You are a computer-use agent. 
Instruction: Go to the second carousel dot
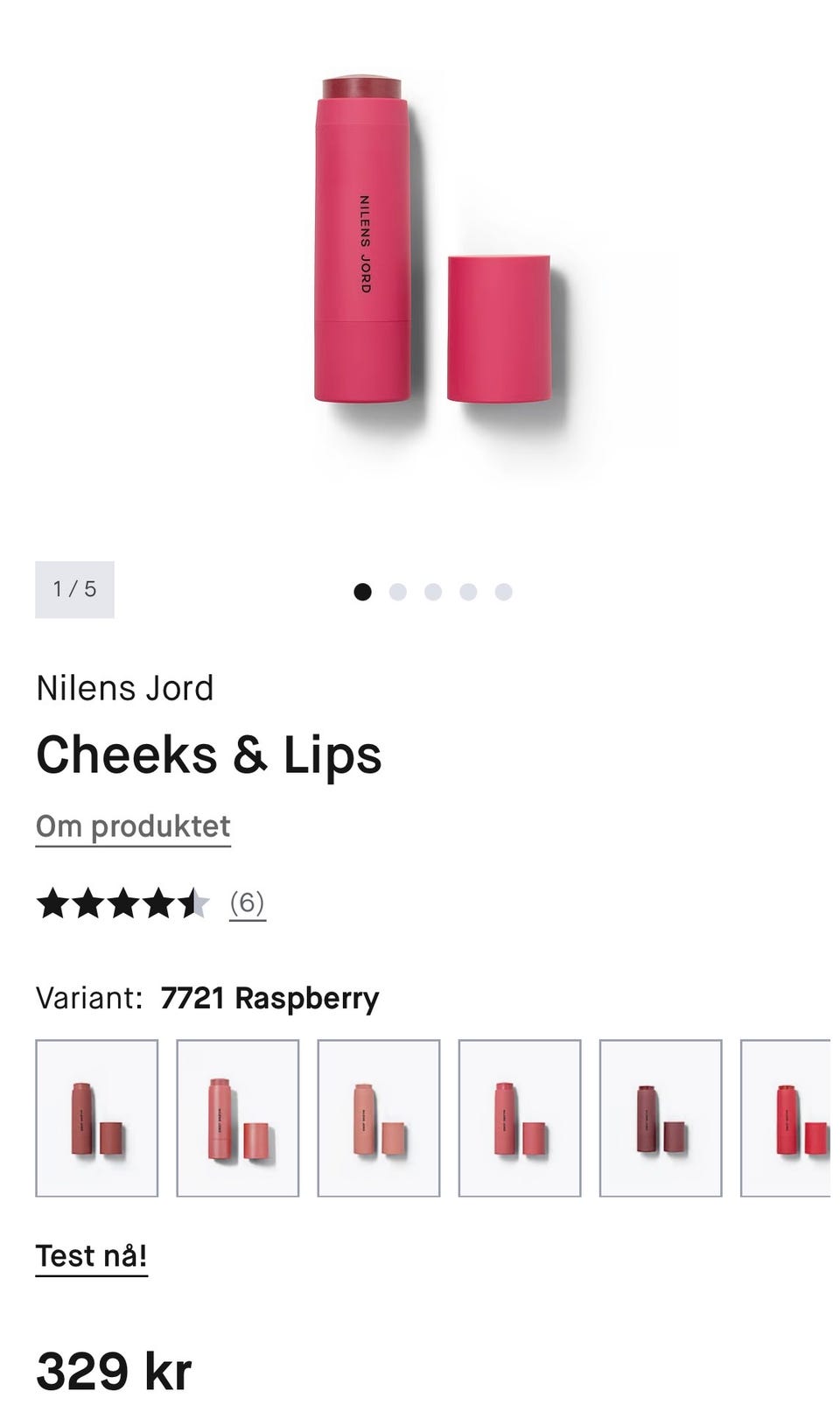pos(397,592)
